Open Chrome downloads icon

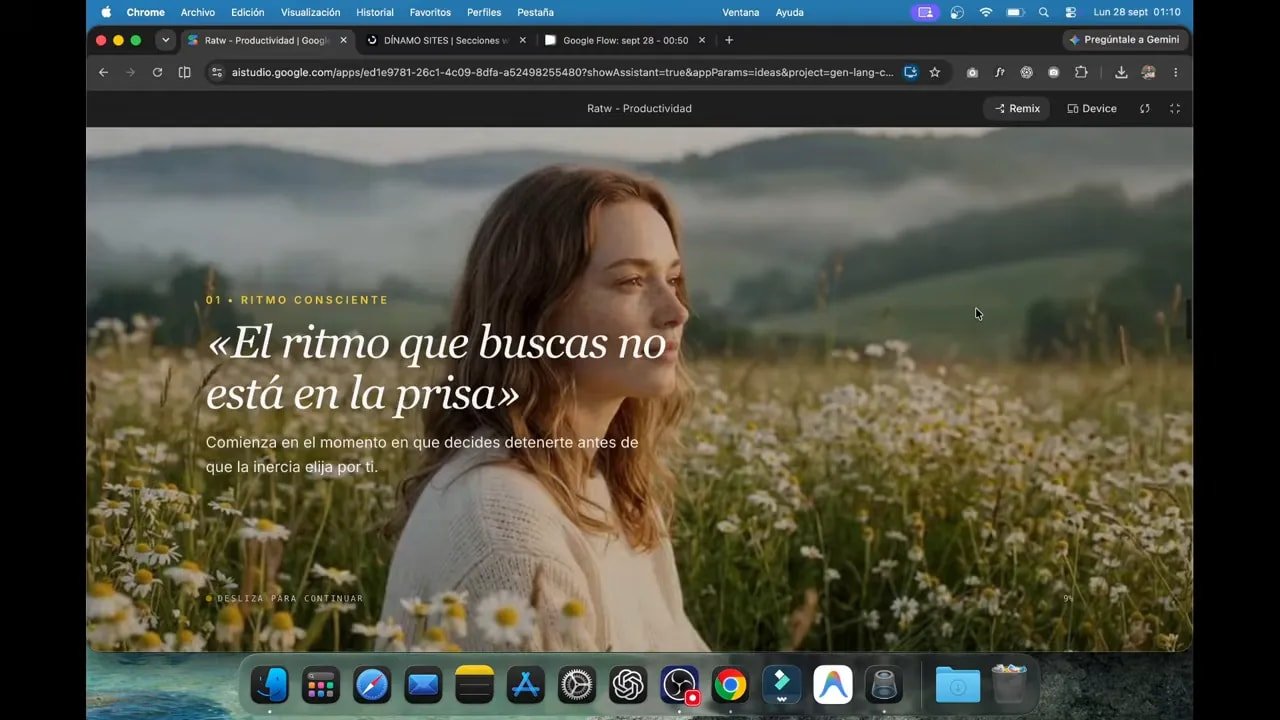coord(1121,72)
